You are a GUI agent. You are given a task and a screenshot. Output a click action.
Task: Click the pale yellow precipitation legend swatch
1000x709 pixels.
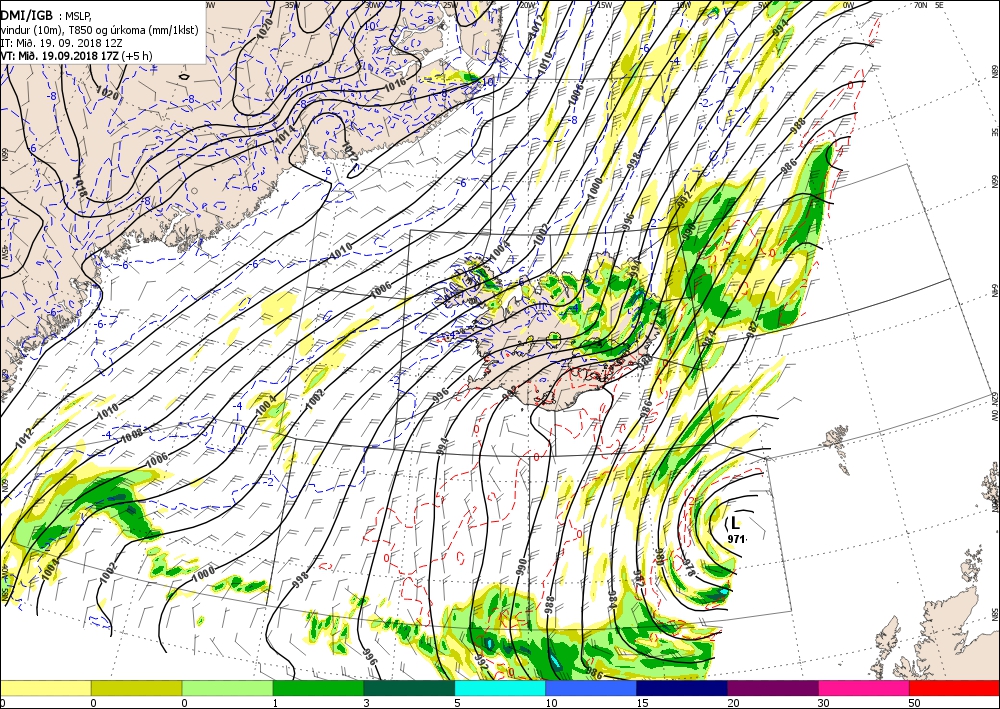coord(45,688)
